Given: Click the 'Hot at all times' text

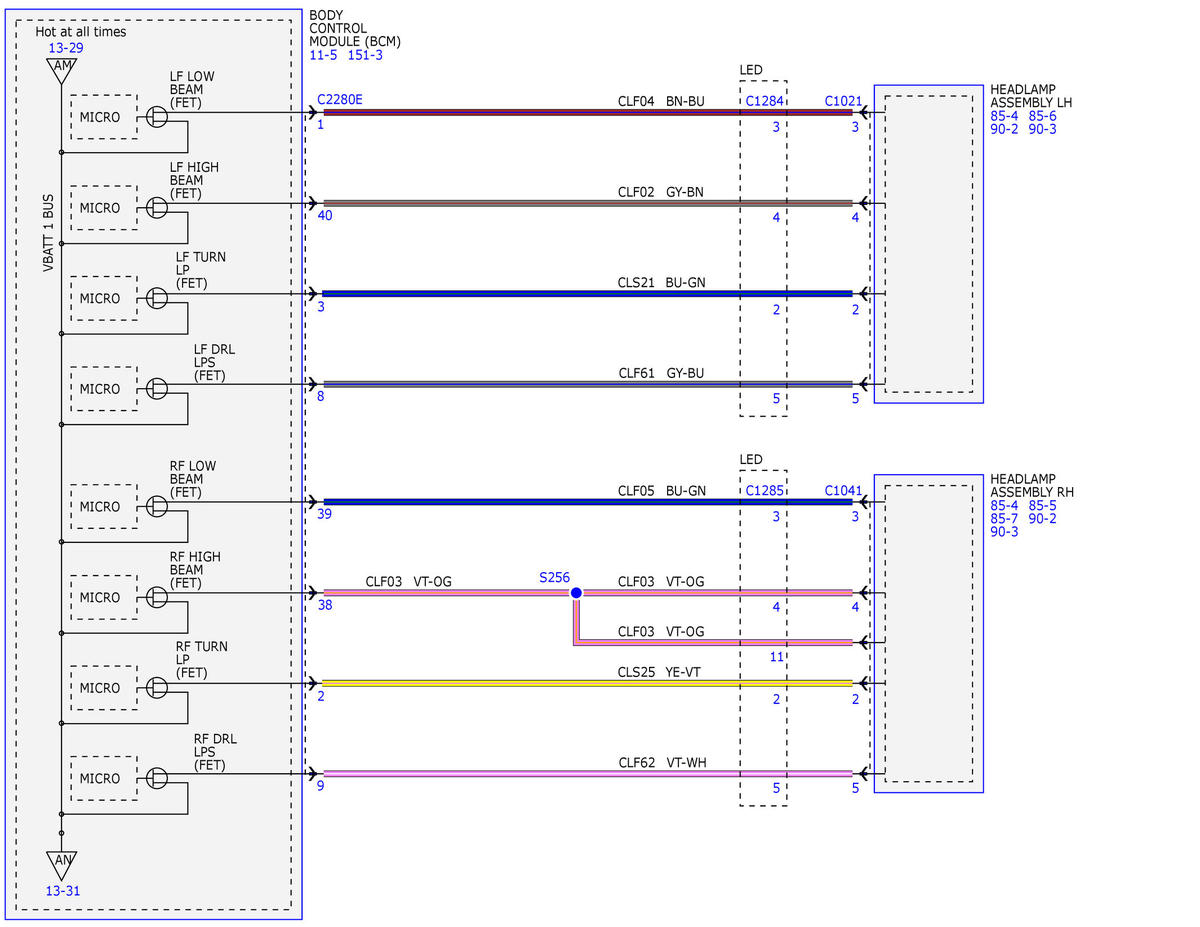Looking at the screenshot, I should tap(81, 32).
